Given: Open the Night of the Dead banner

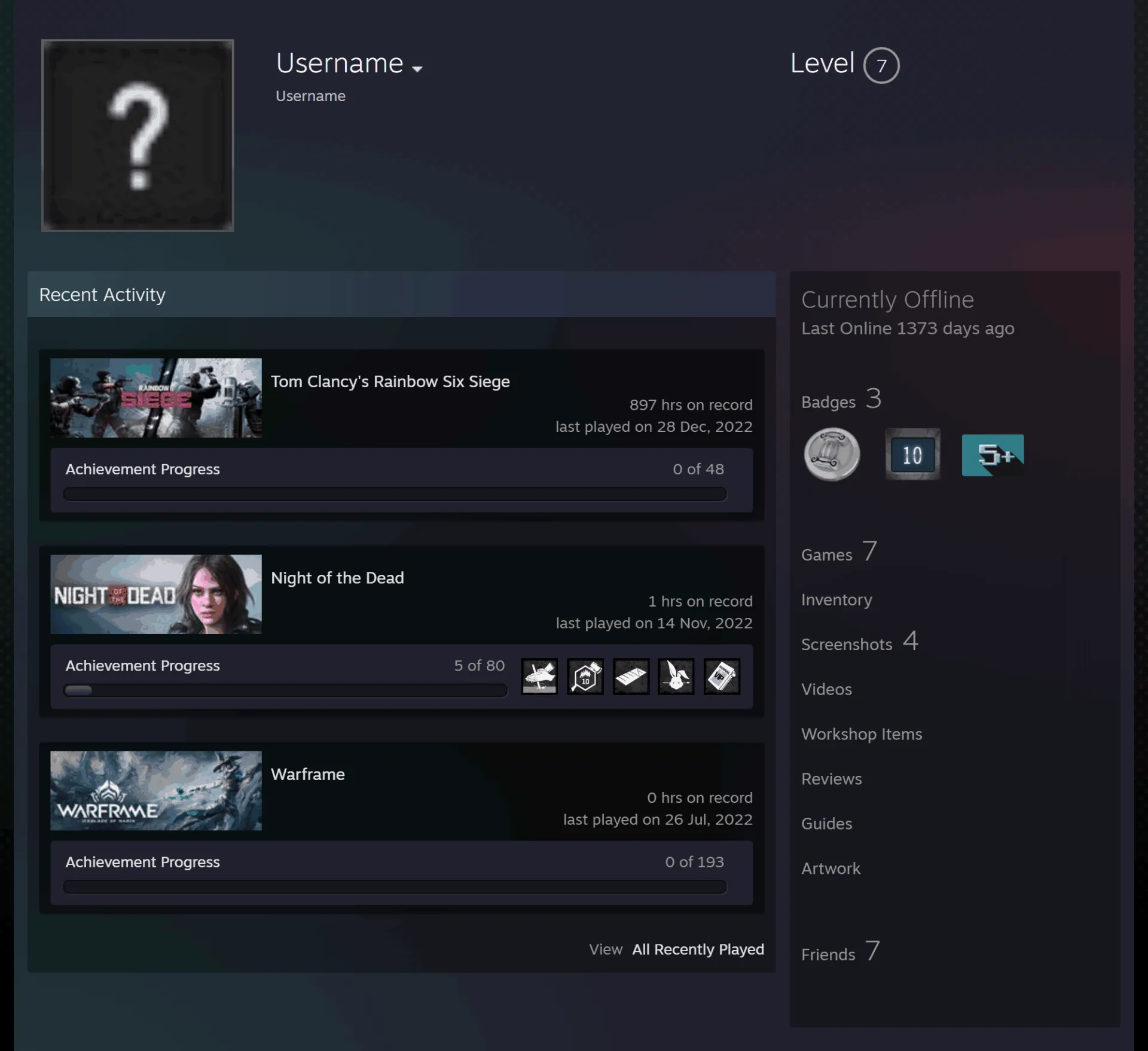Looking at the screenshot, I should pyautogui.click(x=156, y=594).
